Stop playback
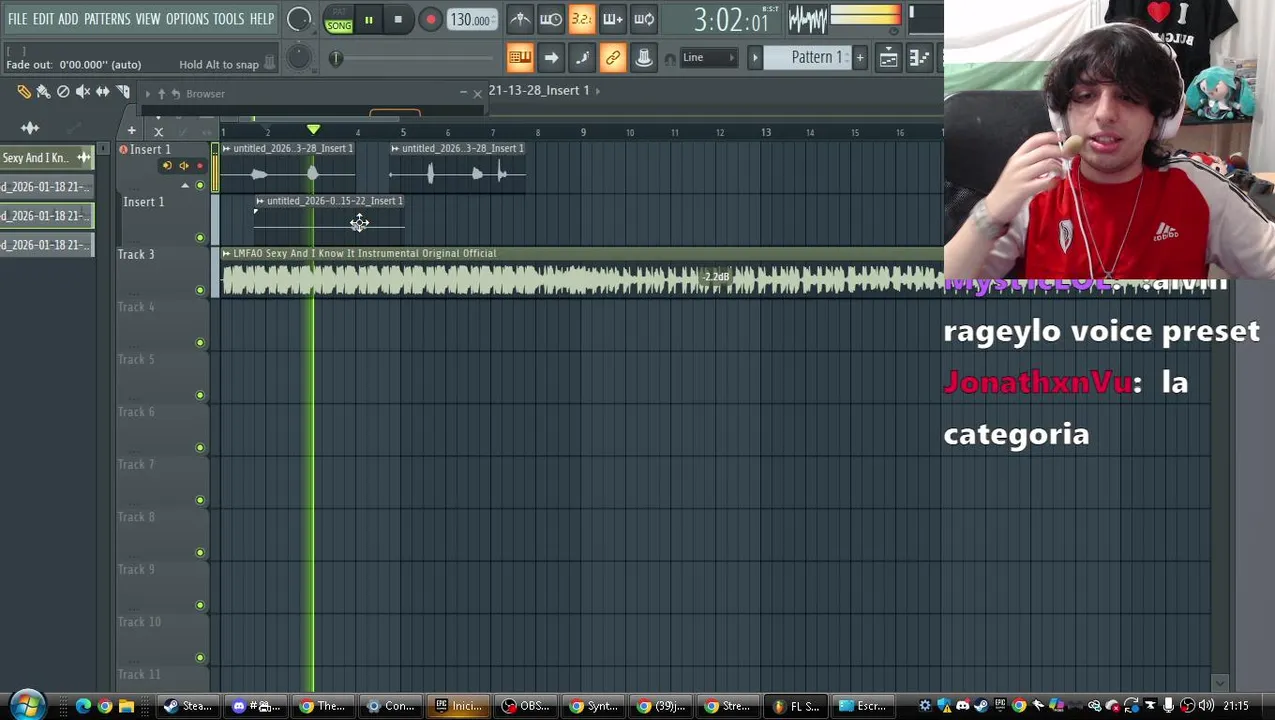 click(x=398, y=19)
